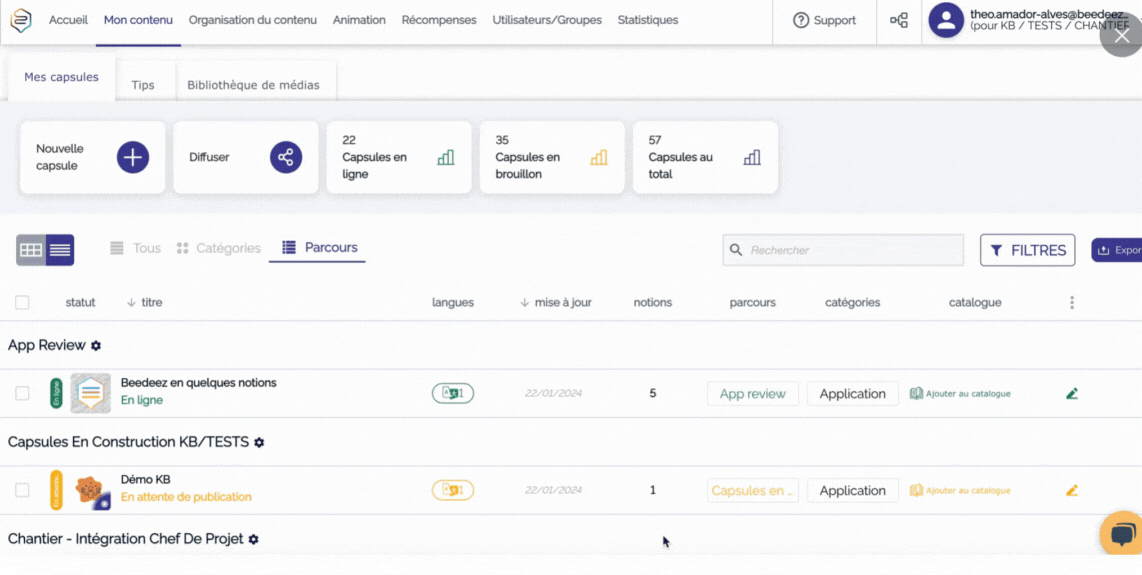This screenshot has width=1142, height=575.
Task: Toggle the select-all checkbox in table header
Action: [x=22, y=303]
